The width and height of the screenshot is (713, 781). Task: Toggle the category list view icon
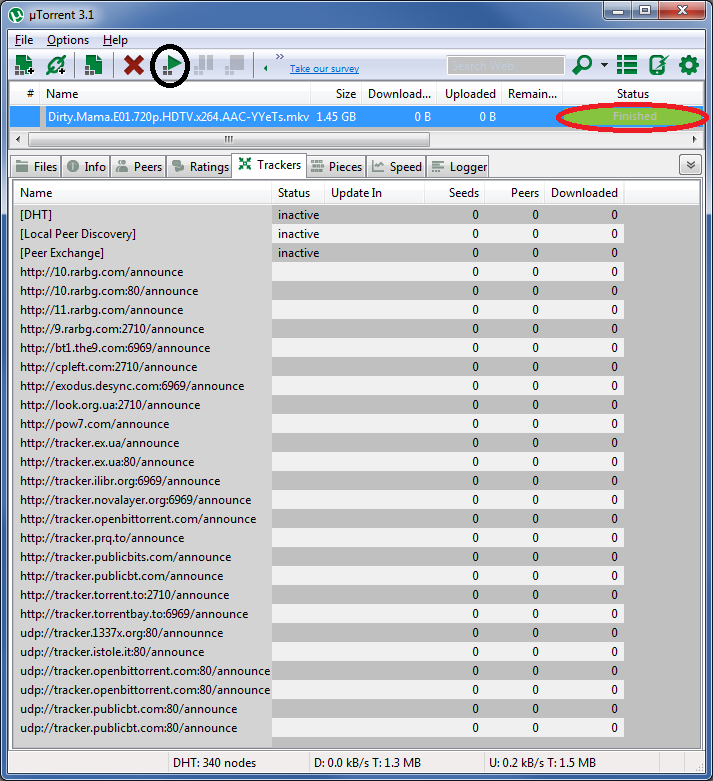coord(627,65)
